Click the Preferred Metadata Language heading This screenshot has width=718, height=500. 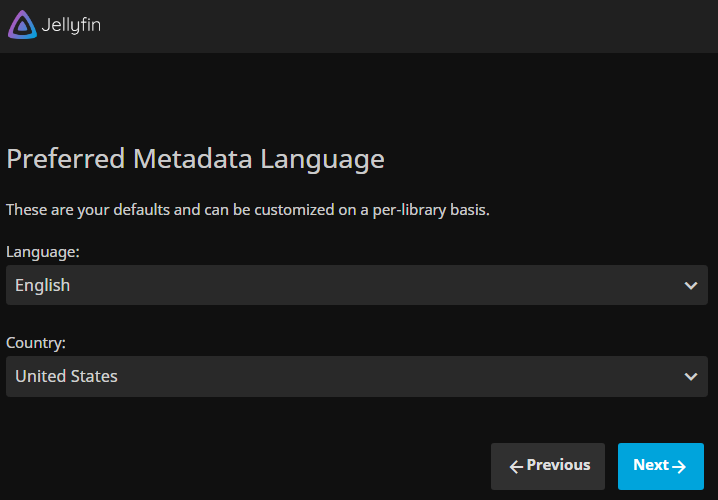[195, 159]
